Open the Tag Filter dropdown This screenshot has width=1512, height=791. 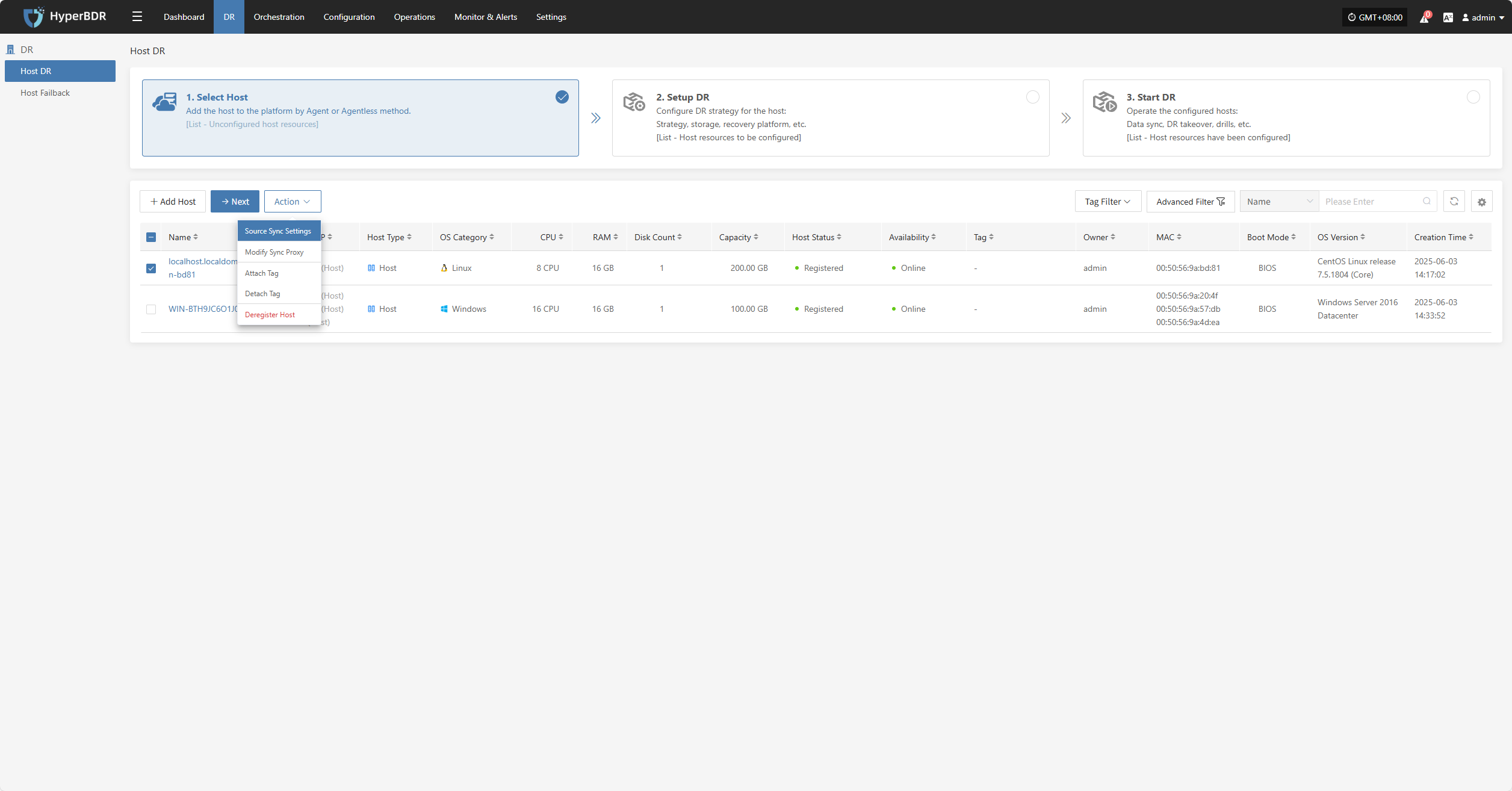pos(1108,202)
